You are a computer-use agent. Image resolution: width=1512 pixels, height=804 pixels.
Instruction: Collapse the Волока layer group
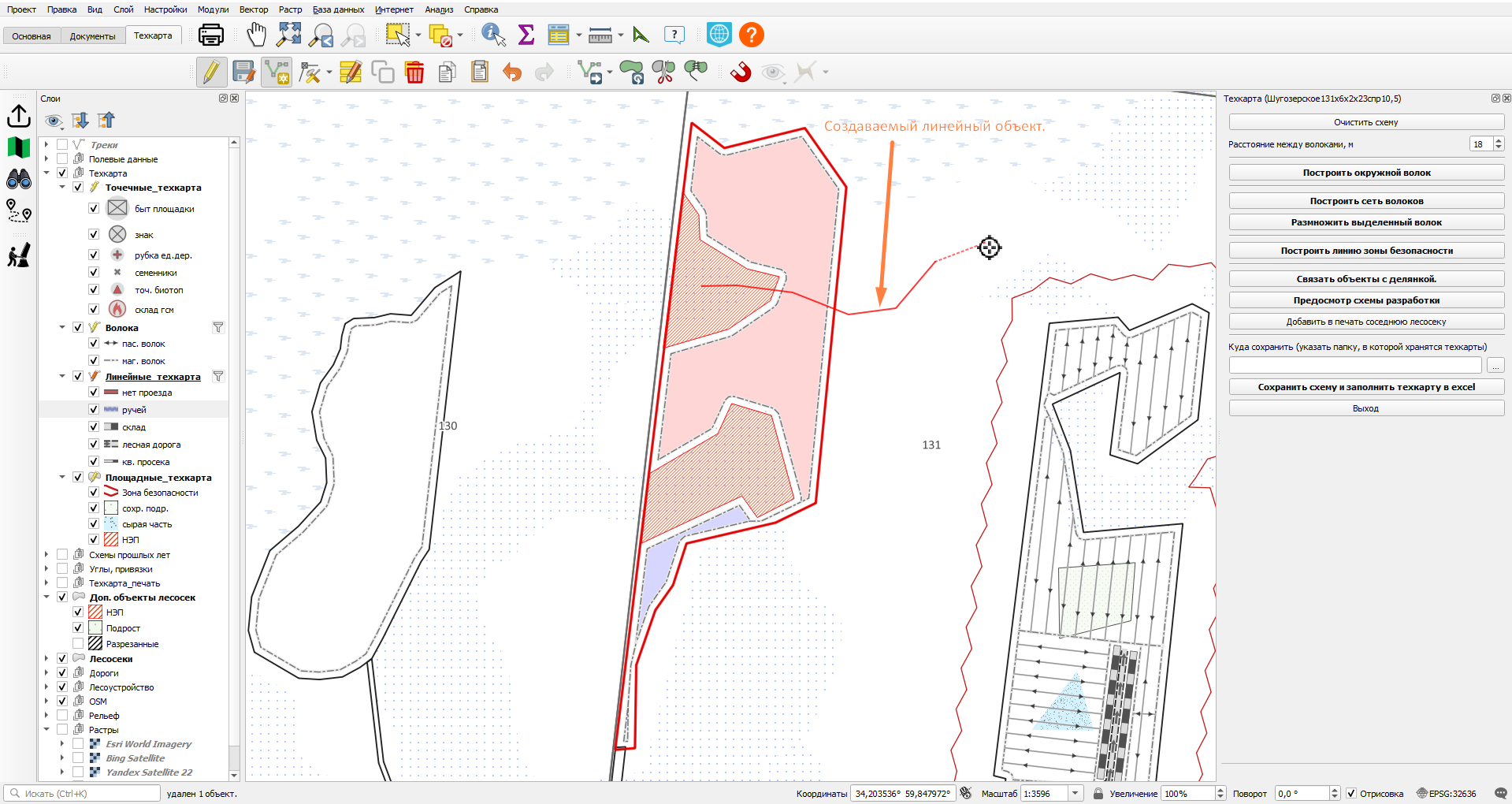tap(62, 328)
